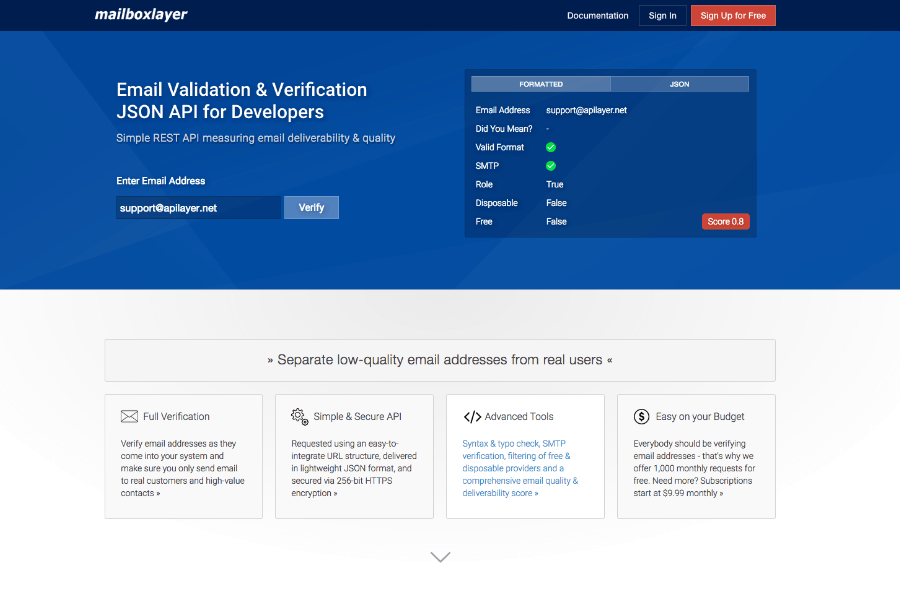Click the Full Verification envelope icon

(x=129, y=416)
